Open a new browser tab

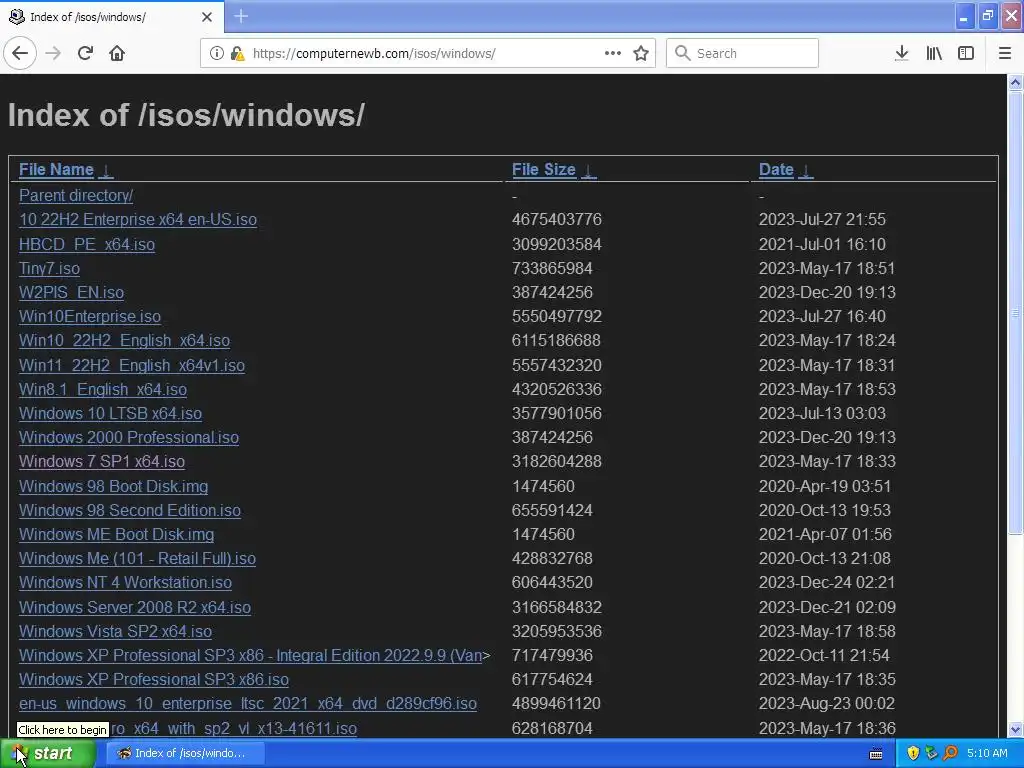pos(241,16)
